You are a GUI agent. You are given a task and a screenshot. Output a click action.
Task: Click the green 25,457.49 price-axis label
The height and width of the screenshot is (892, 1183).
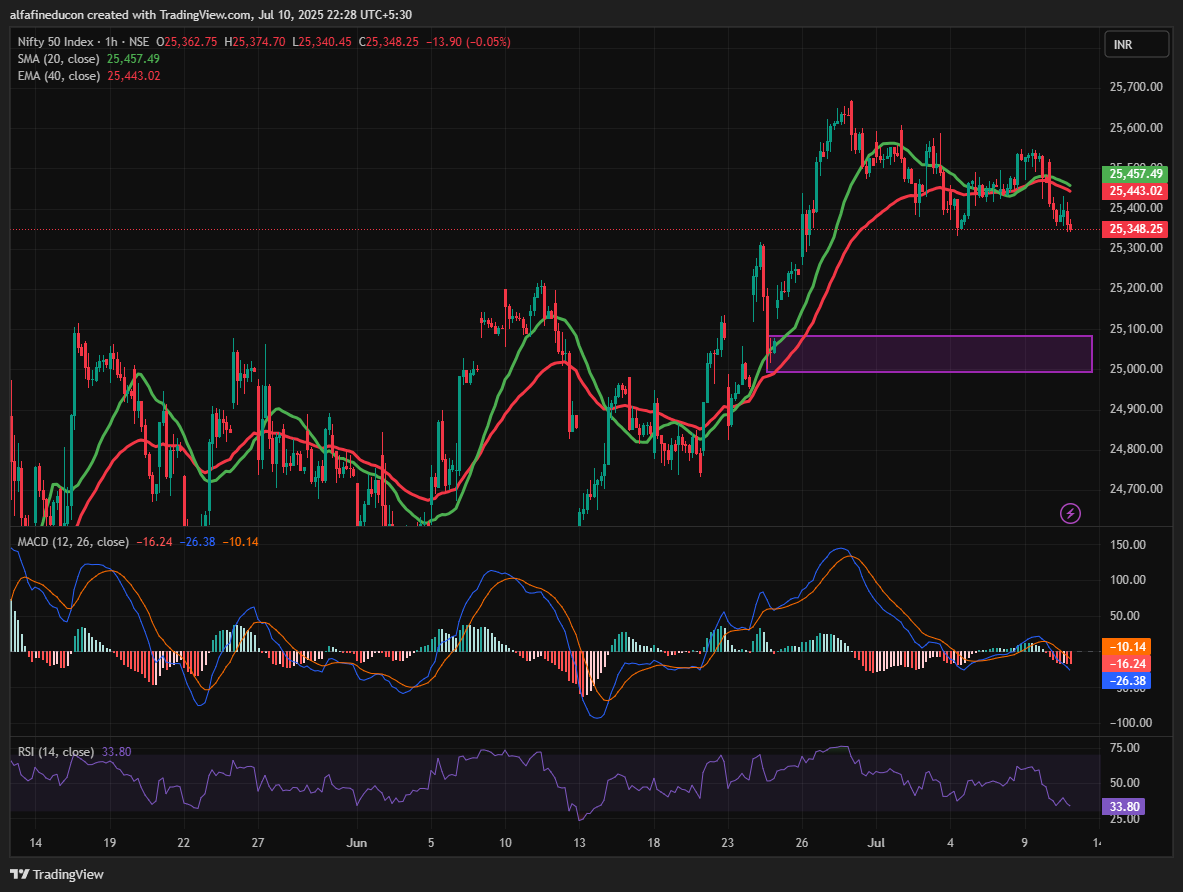coord(1135,174)
